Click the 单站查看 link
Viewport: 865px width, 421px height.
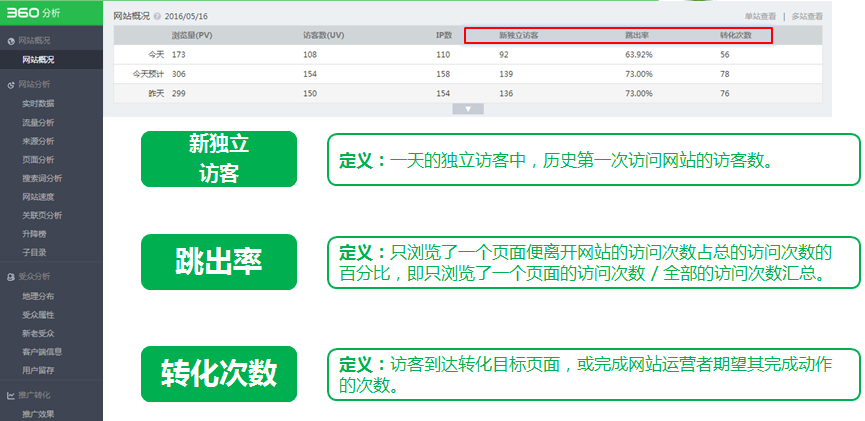(761, 17)
